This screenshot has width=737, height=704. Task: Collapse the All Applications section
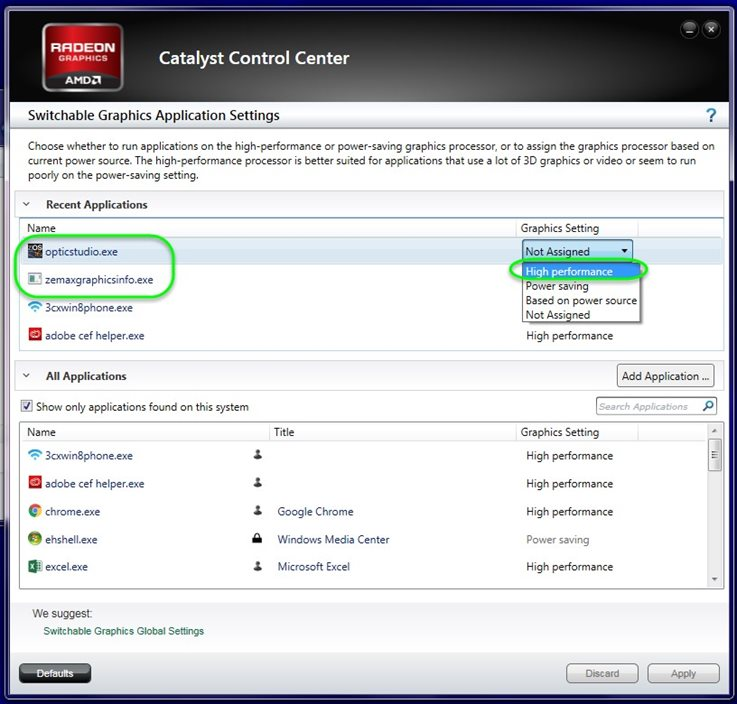[x=26, y=376]
